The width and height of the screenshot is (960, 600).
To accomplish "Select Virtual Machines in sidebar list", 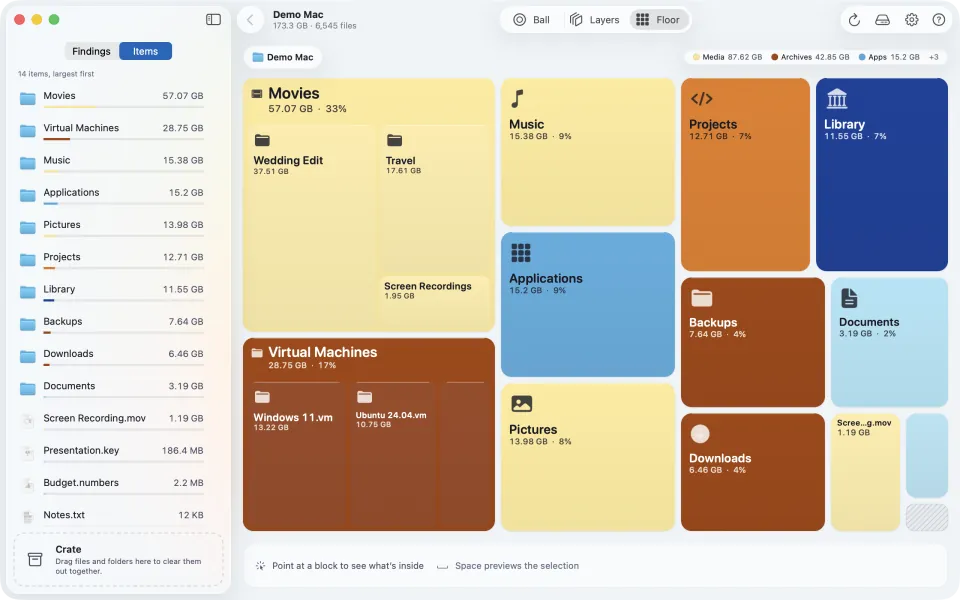I will pos(112,130).
